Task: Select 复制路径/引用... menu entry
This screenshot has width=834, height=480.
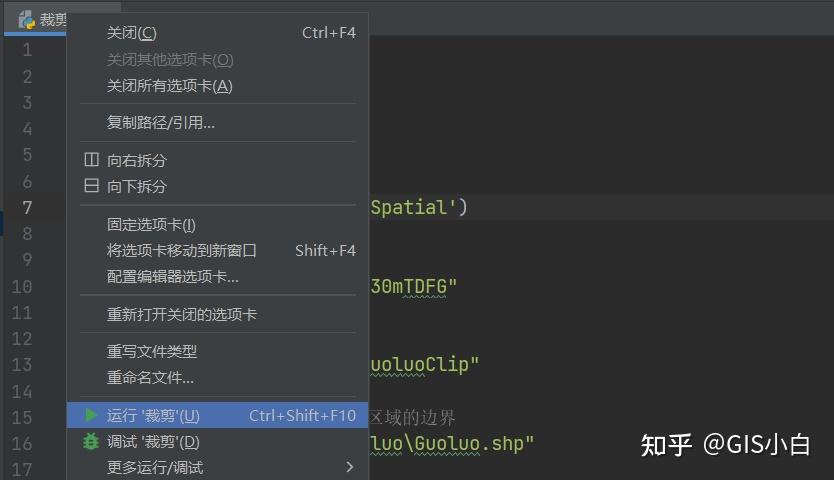Action: [x=161, y=123]
